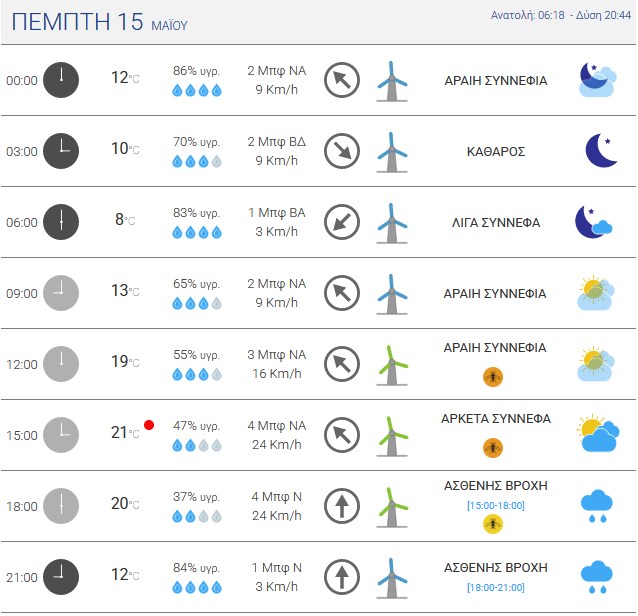Click the wind turbine icon at 12:00
638x616 pixels.
click(x=392, y=365)
